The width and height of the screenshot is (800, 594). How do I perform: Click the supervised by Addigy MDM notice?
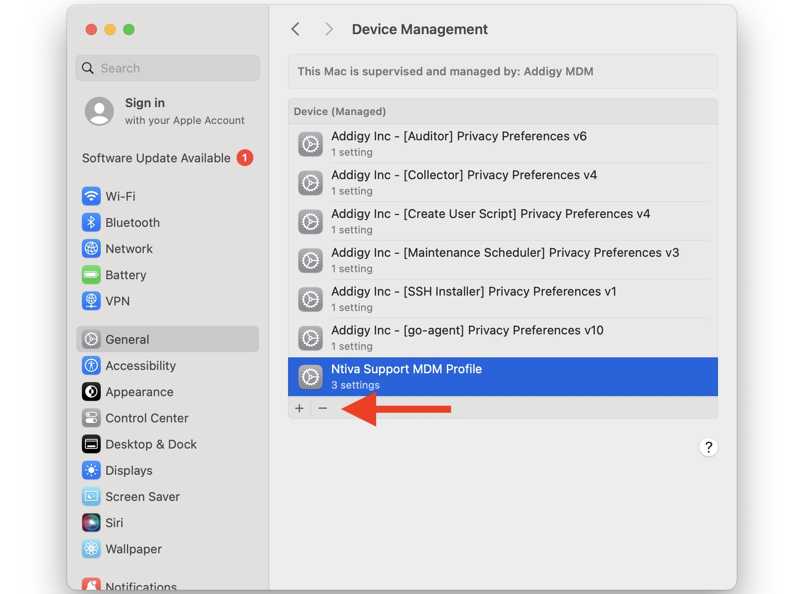point(503,71)
